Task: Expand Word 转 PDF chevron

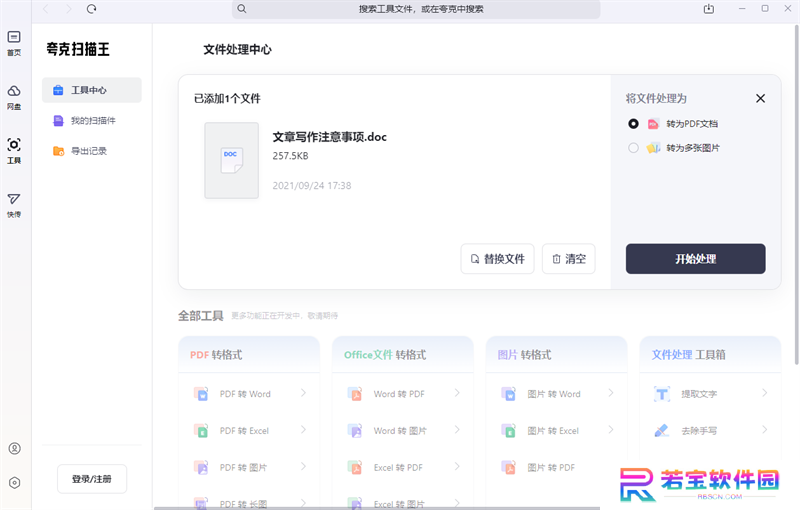Action: [457, 393]
